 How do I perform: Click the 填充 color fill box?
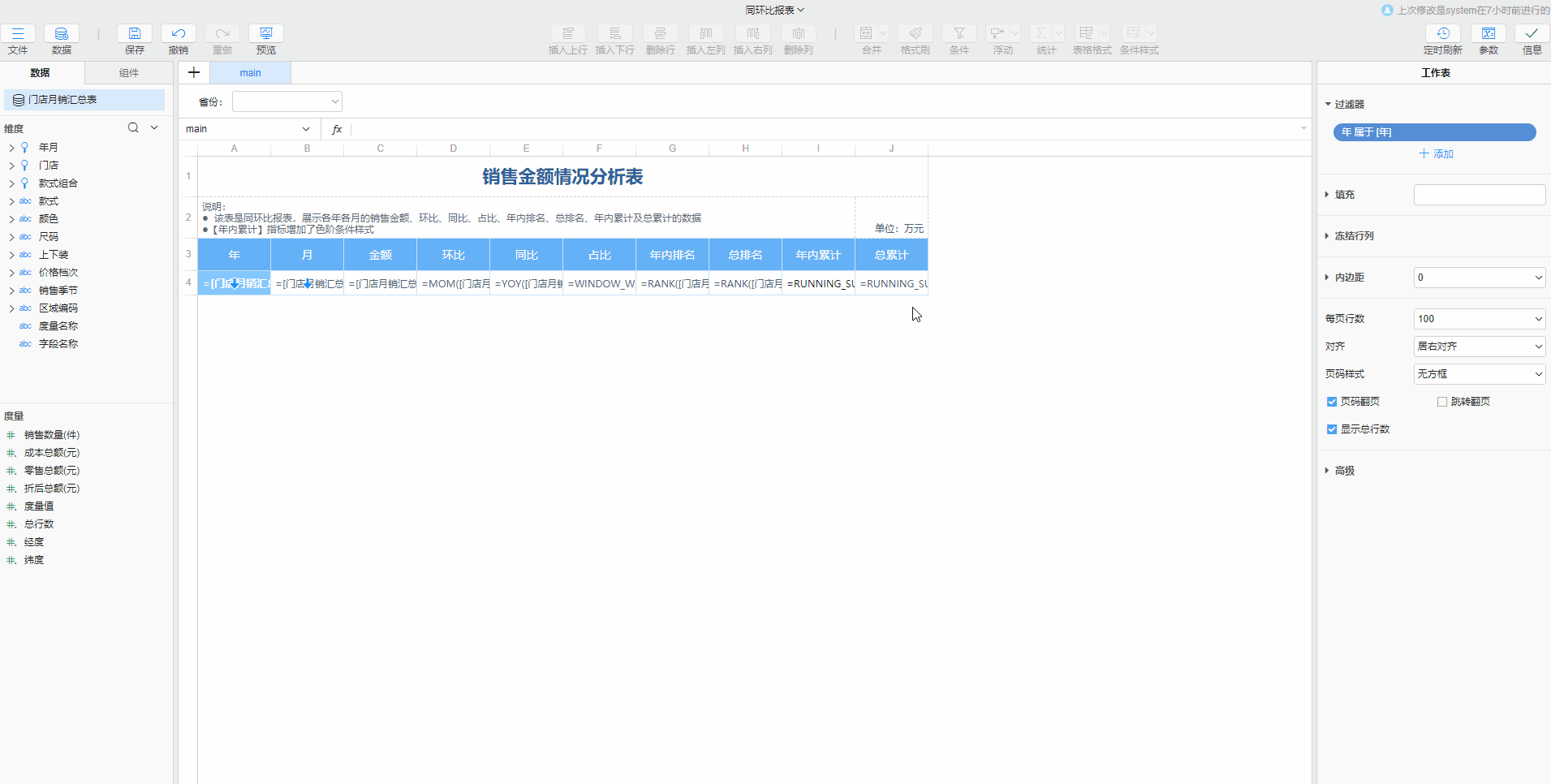tap(1479, 195)
